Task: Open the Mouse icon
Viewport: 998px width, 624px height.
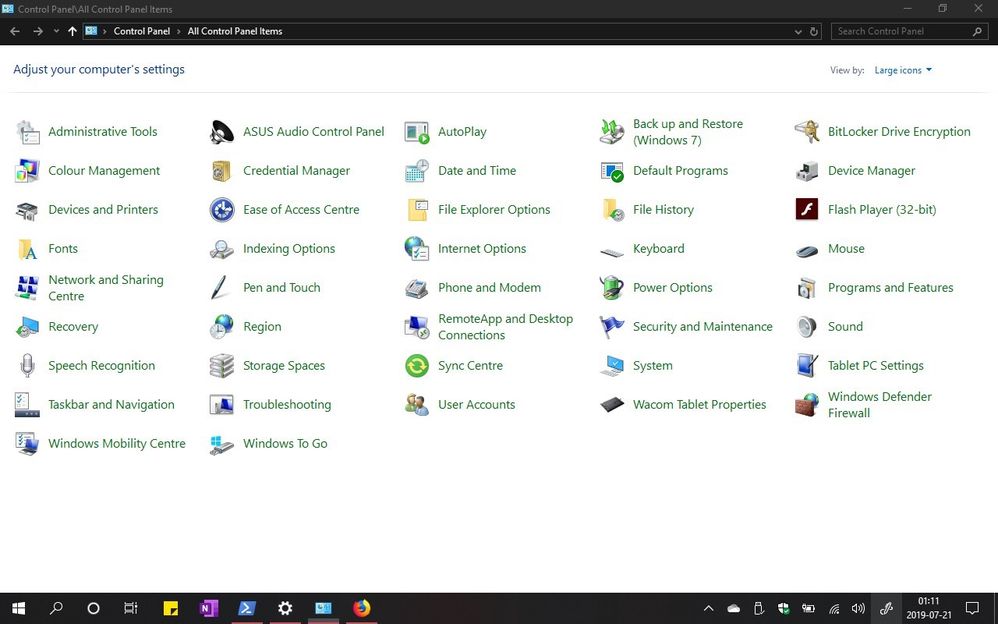Action: 806,251
